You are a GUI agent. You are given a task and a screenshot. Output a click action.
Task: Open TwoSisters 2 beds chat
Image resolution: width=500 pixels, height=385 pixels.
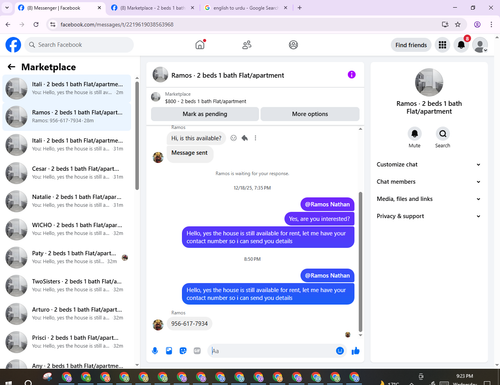[x=67, y=286]
